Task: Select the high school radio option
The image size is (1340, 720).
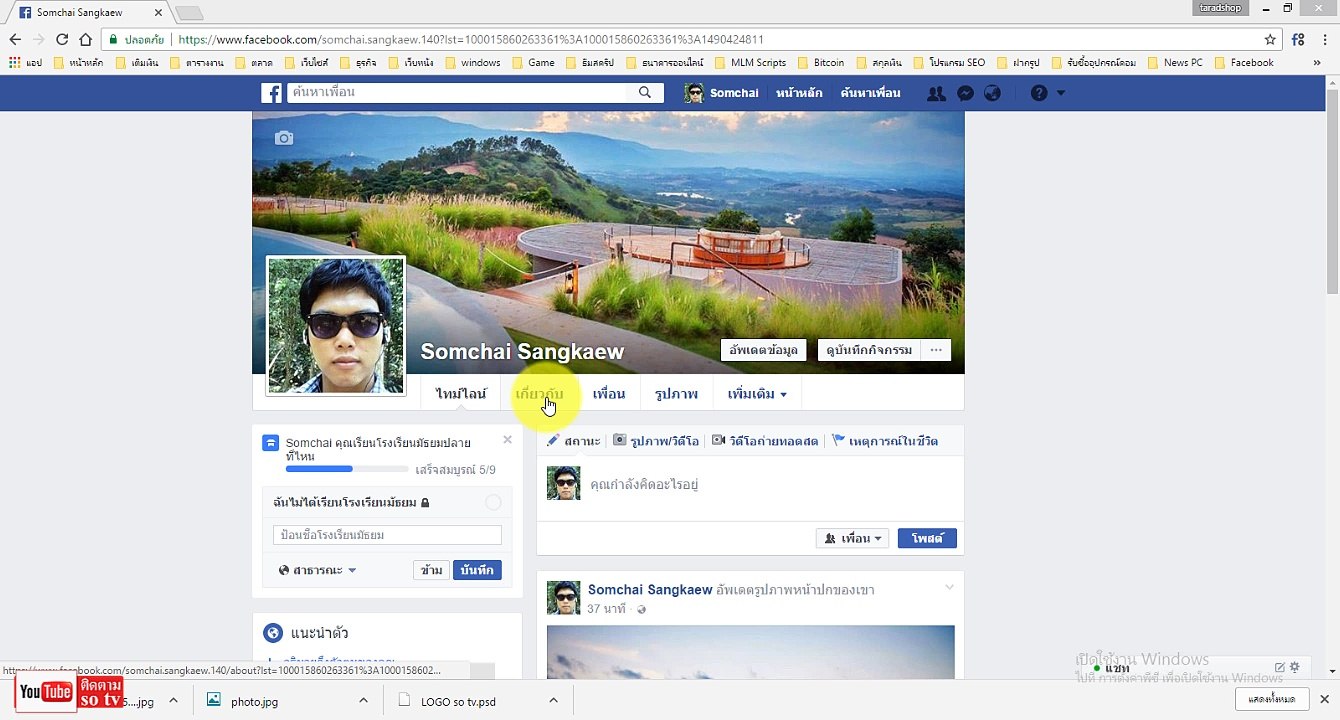Action: [x=493, y=502]
